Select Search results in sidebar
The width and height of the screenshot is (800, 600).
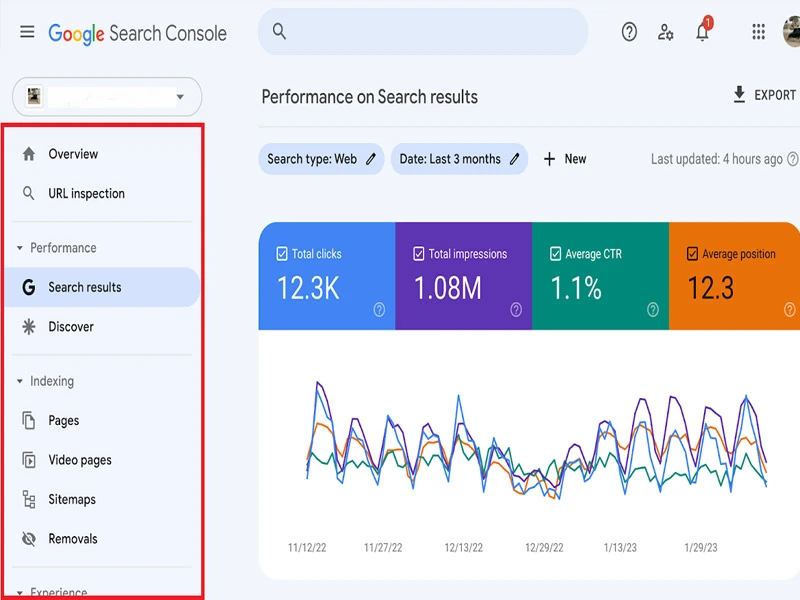pyautogui.click(x=102, y=287)
